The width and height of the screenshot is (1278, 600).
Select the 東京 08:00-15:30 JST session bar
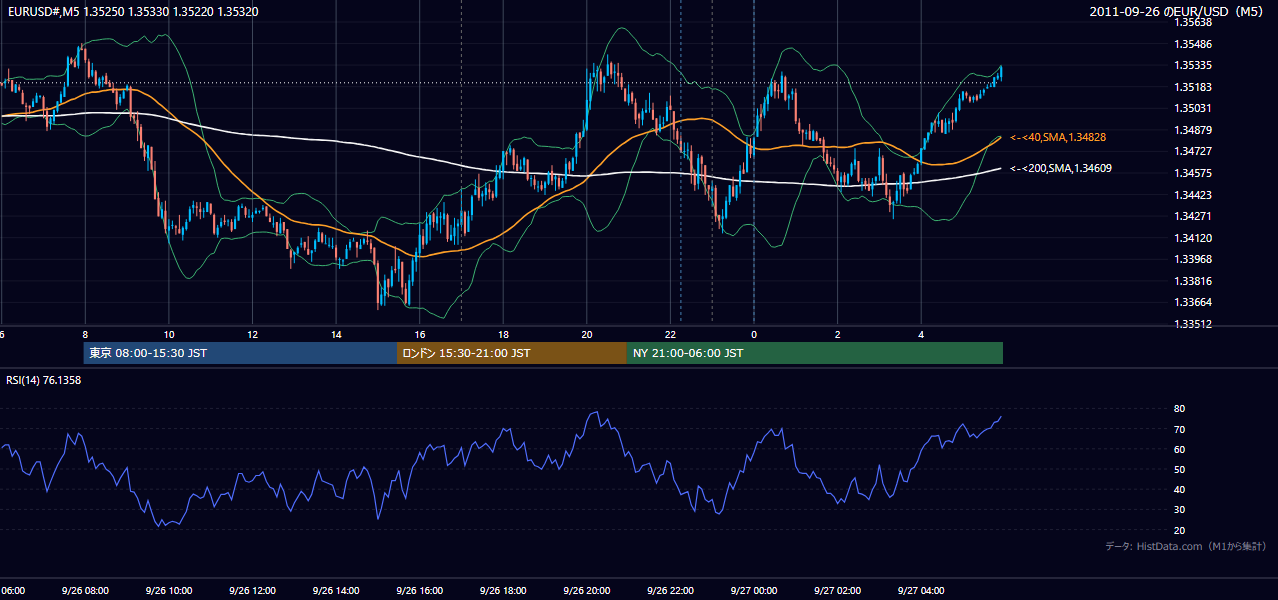pos(241,353)
